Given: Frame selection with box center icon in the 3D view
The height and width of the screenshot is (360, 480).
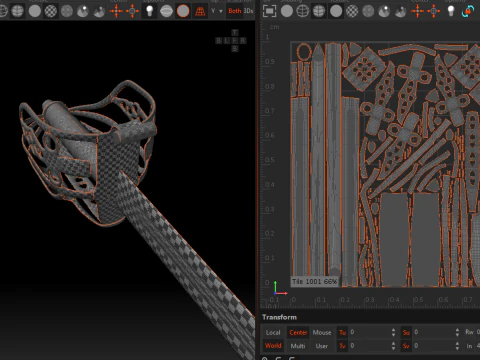Looking at the screenshot, I should tap(132, 11).
